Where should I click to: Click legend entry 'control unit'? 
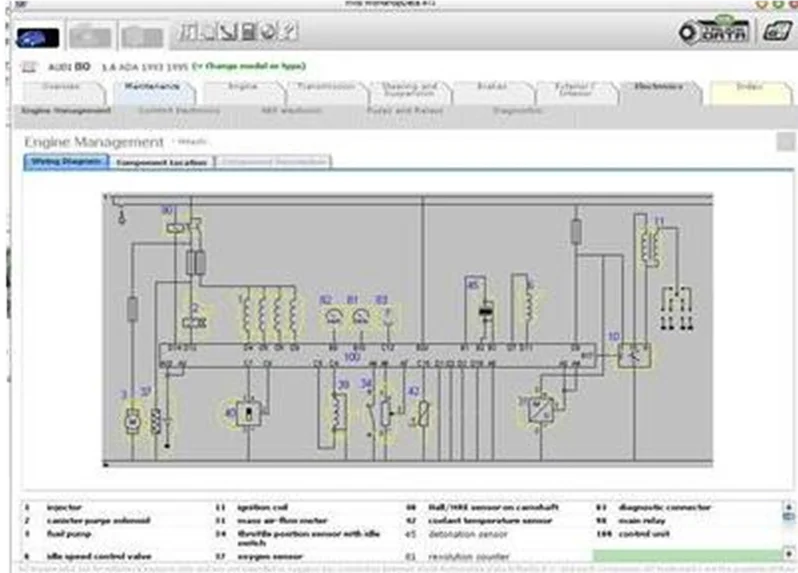point(644,534)
